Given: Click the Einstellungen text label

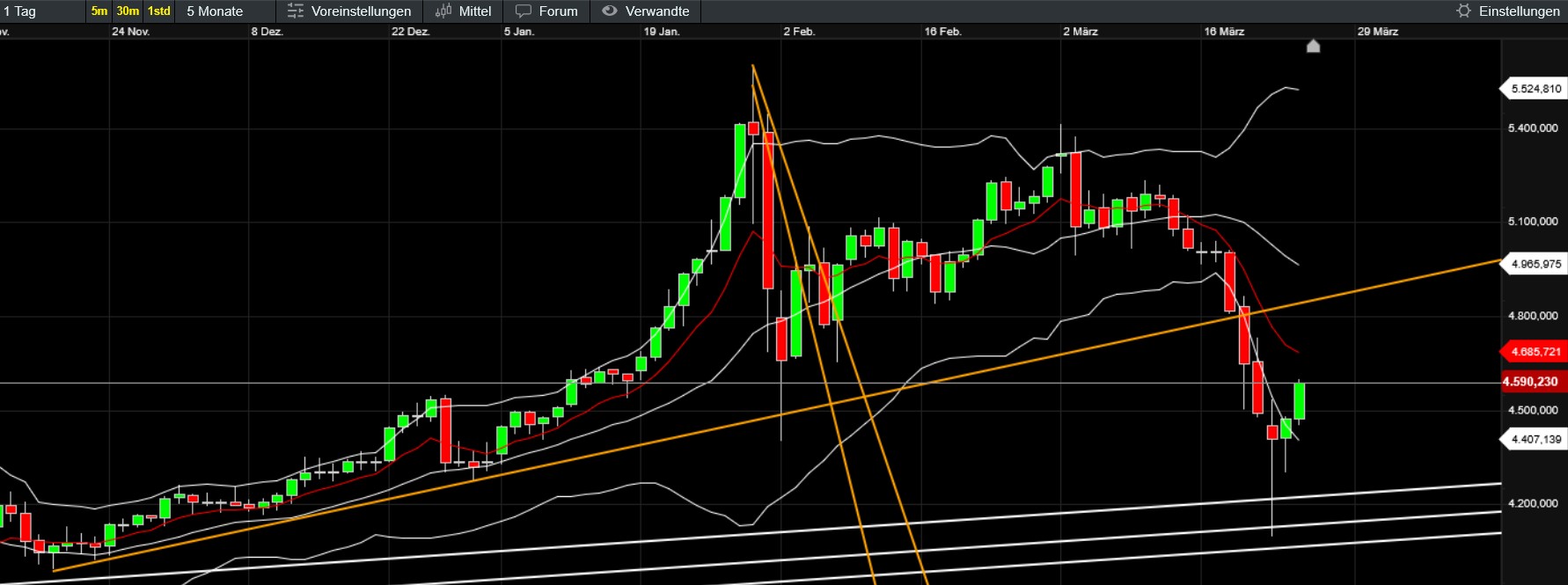Looking at the screenshot, I should click(x=1519, y=11).
